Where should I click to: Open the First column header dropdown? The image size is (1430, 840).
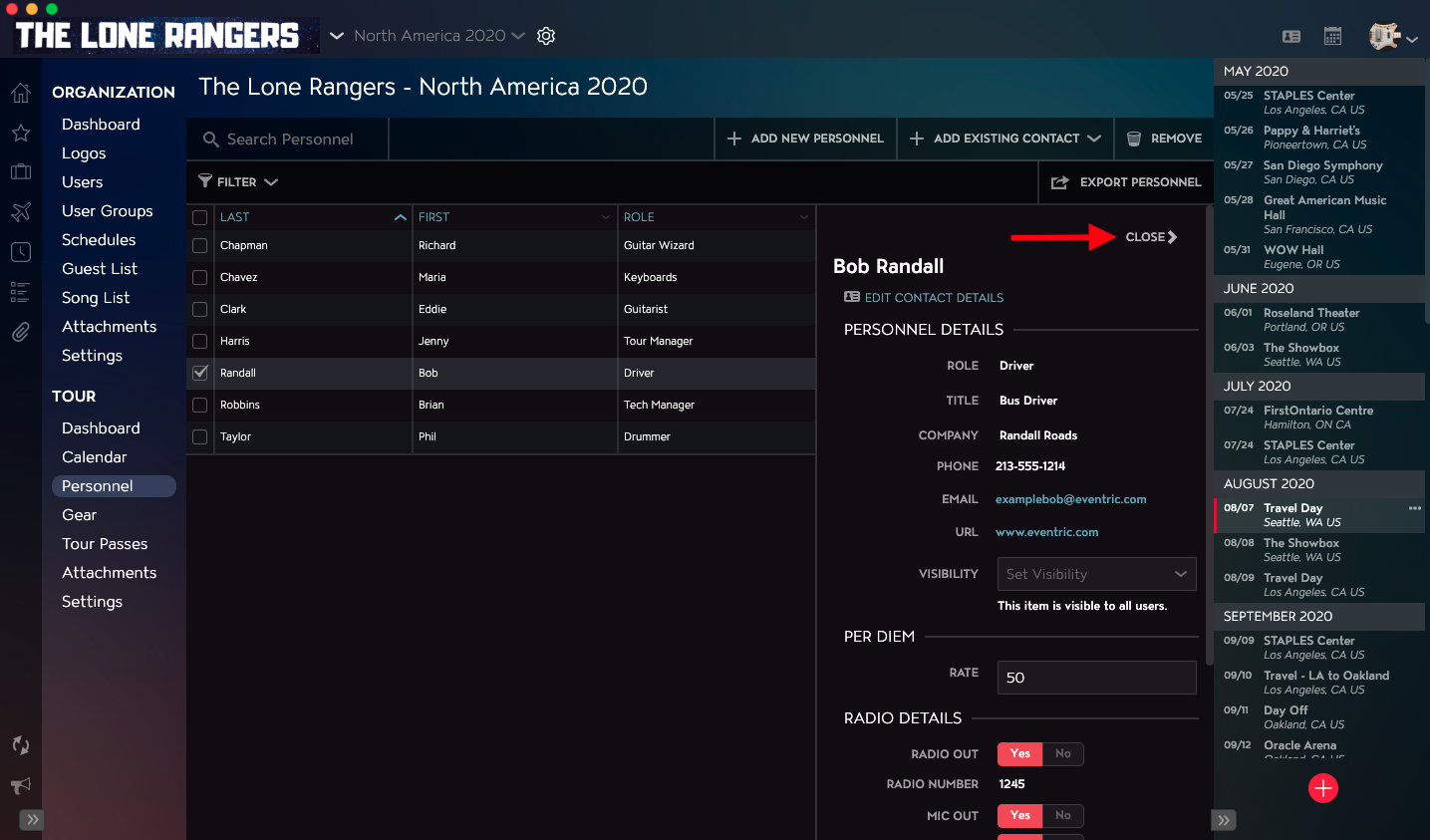pyautogui.click(x=605, y=217)
